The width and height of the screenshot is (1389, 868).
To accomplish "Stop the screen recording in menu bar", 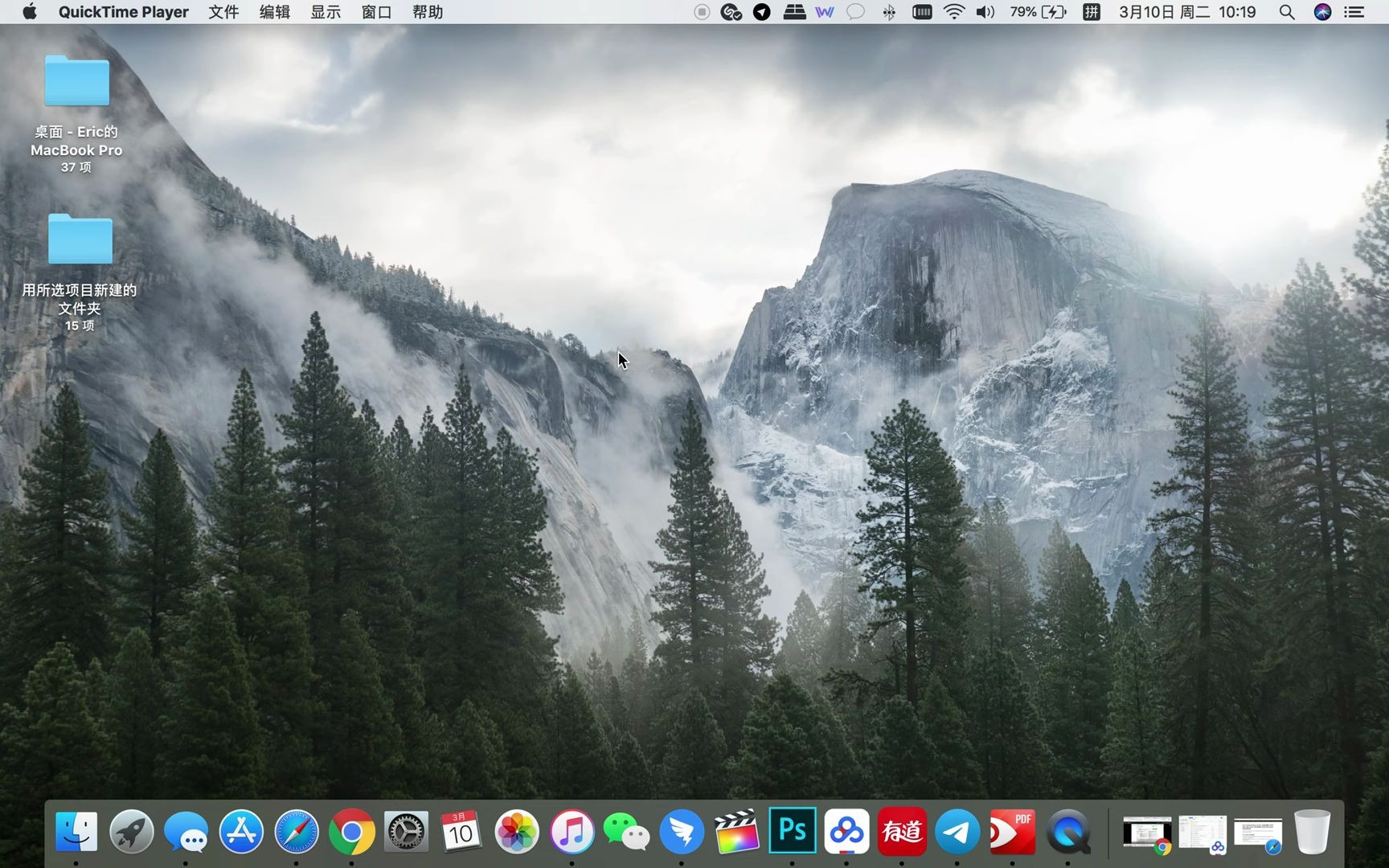I will coord(700,12).
